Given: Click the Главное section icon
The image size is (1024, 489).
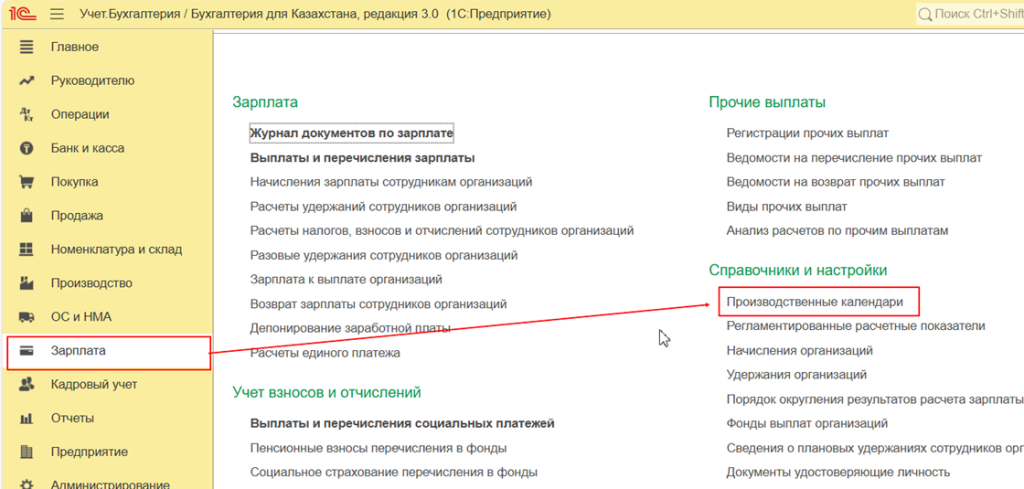Looking at the screenshot, I should pyautogui.click(x=27, y=47).
